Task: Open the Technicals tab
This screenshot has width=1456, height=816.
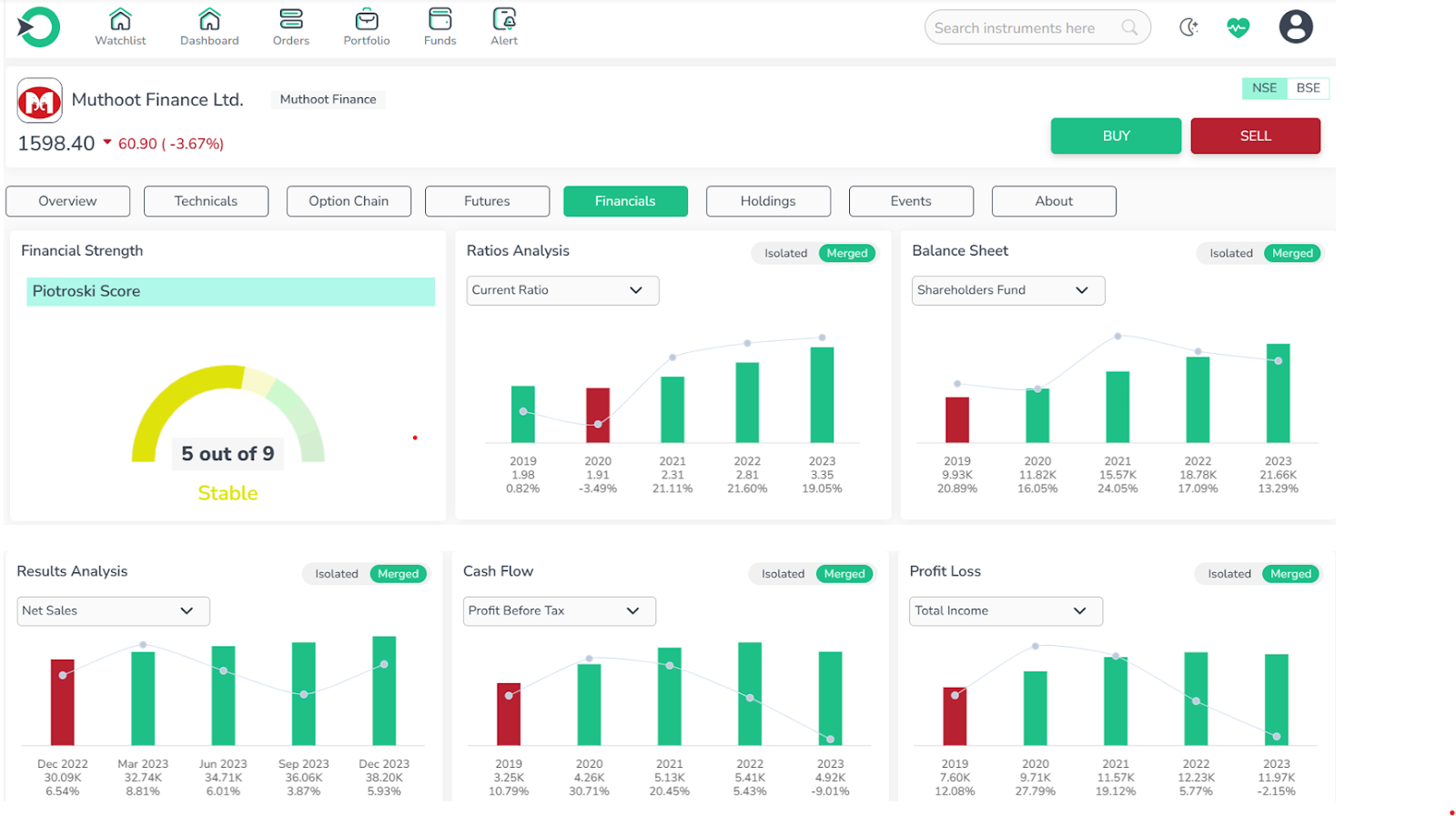Action: [206, 201]
